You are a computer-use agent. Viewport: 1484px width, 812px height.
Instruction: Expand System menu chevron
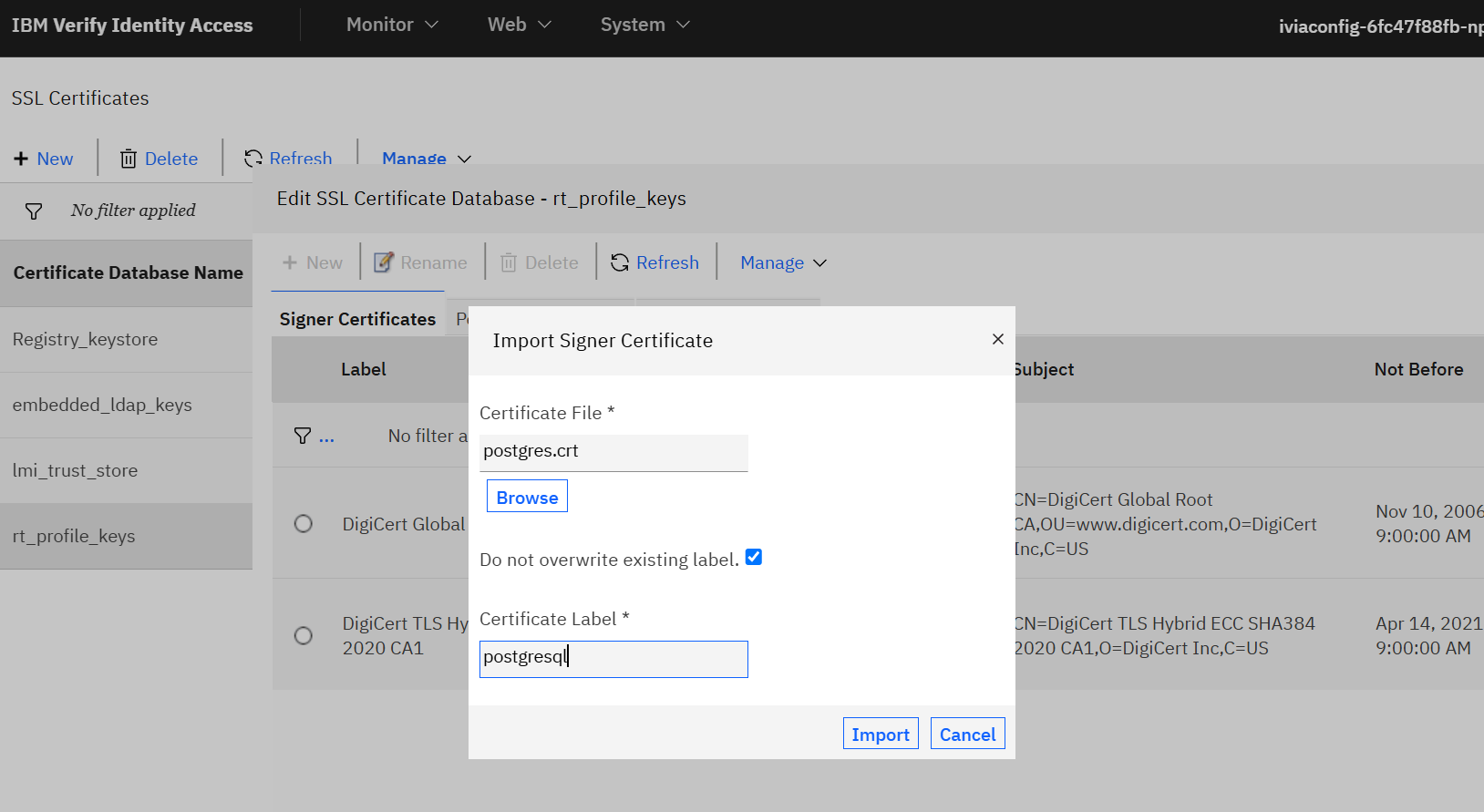coord(684,26)
